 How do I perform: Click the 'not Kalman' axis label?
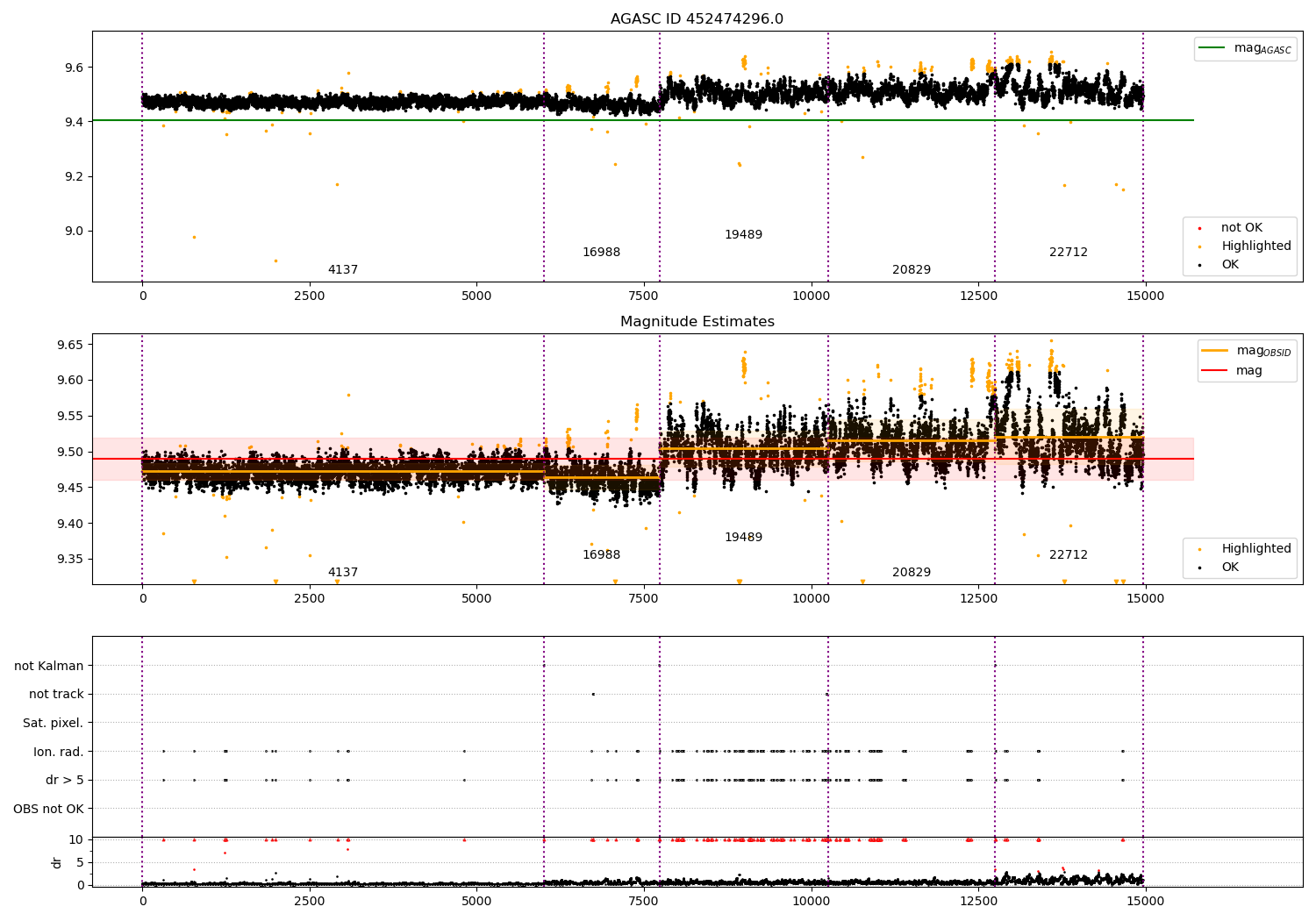tap(49, 667)
